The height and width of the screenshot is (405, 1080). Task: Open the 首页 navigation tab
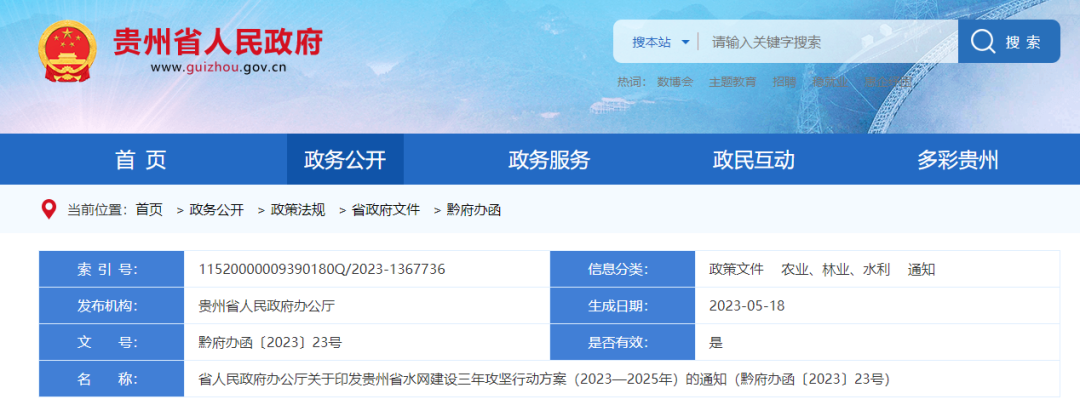pyautogui.click(x=141, y=160)
